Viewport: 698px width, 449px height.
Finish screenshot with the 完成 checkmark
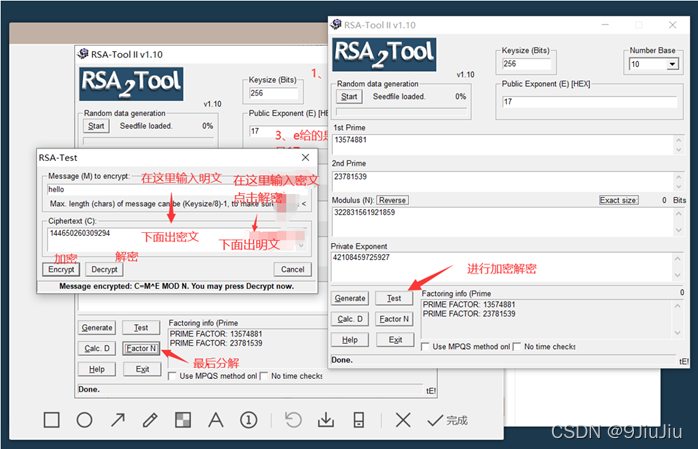coord(447,420)
